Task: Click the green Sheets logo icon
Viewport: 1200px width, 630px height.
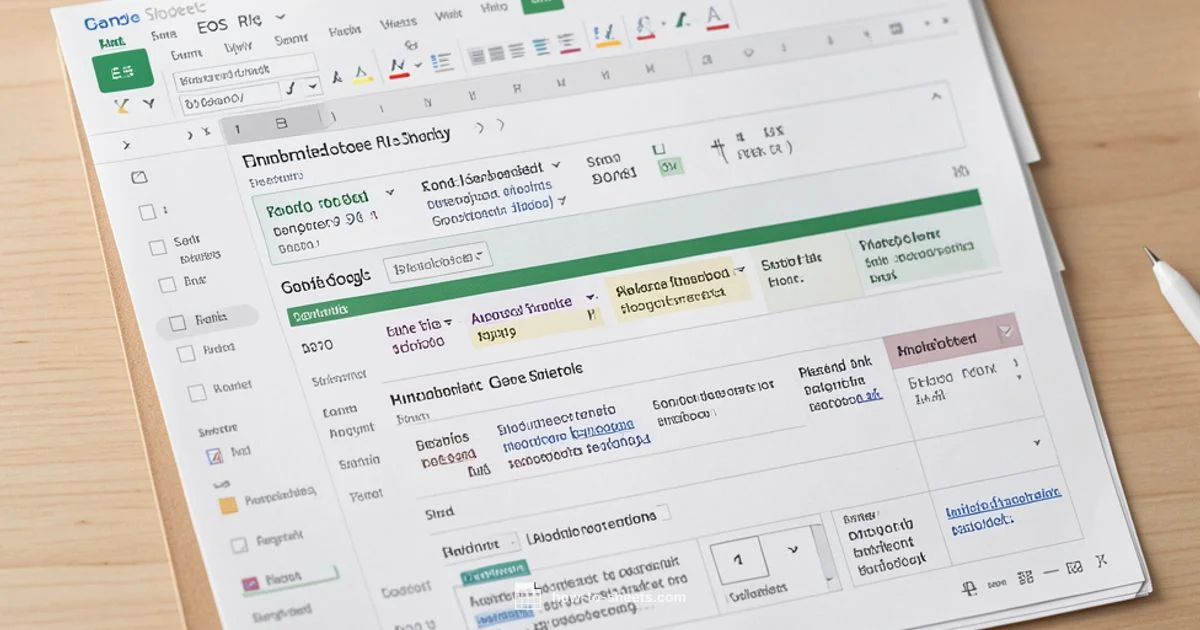Action: click(125, 70)
